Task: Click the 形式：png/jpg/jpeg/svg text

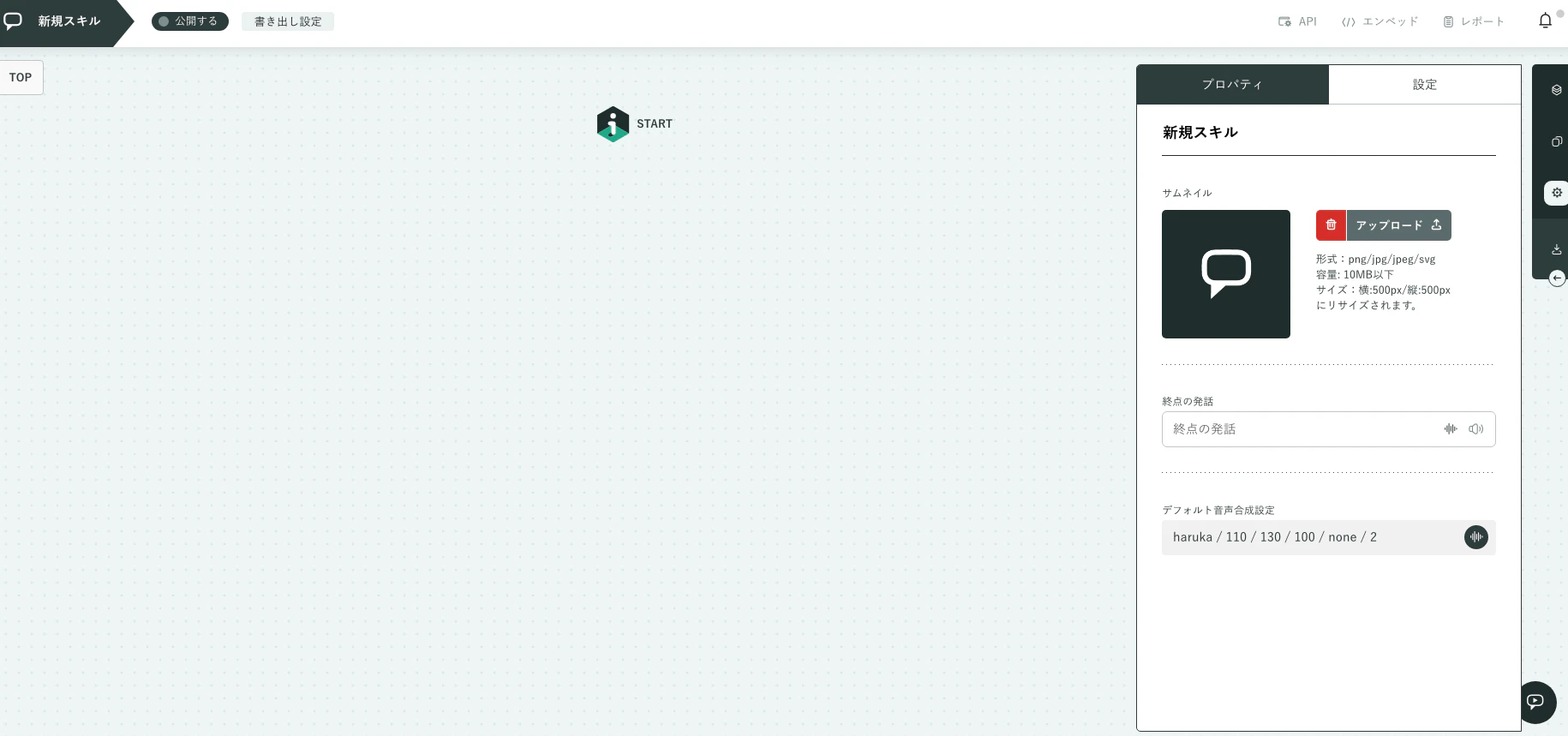Action: (x=1375, y=259)
